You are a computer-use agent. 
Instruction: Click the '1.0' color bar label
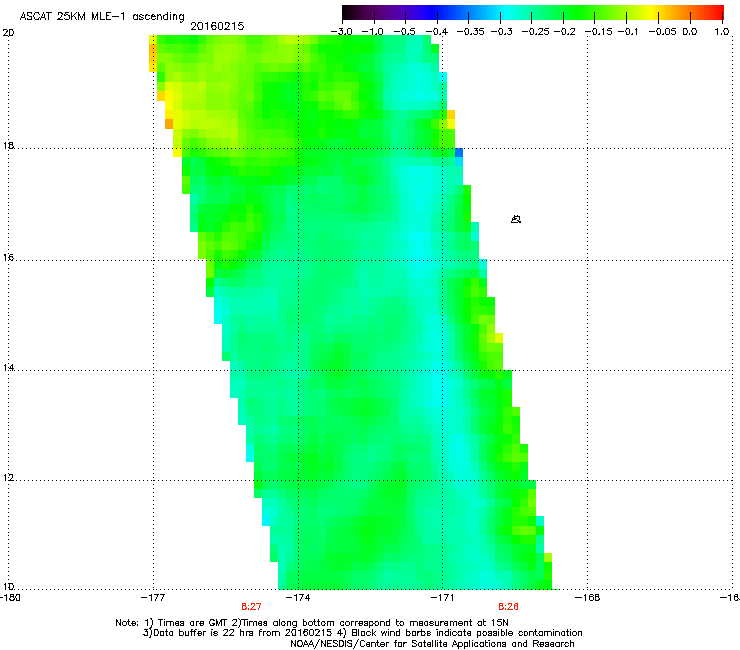[x=722, y=32]
